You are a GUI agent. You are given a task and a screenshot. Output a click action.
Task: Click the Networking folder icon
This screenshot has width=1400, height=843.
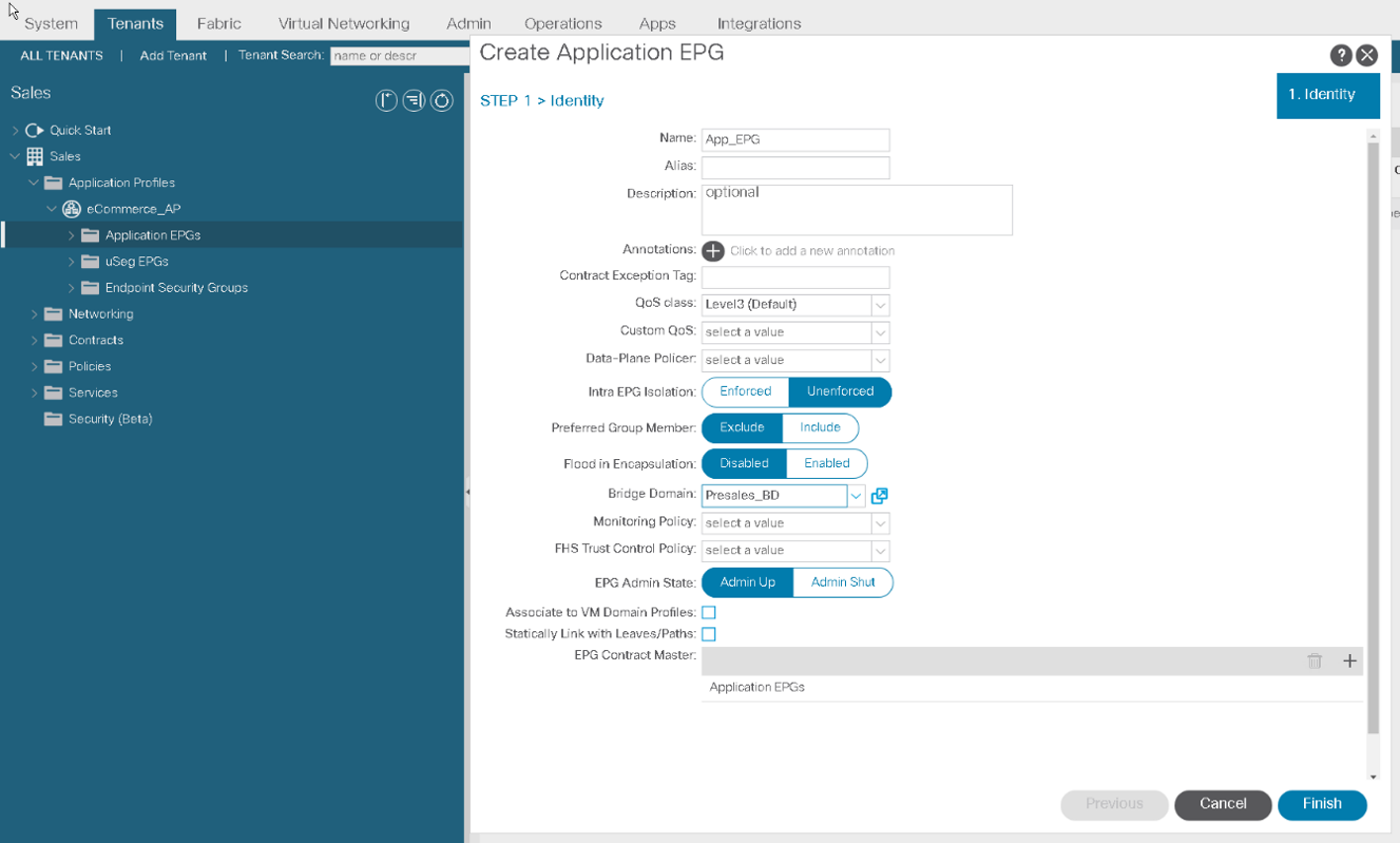[53, 314]
